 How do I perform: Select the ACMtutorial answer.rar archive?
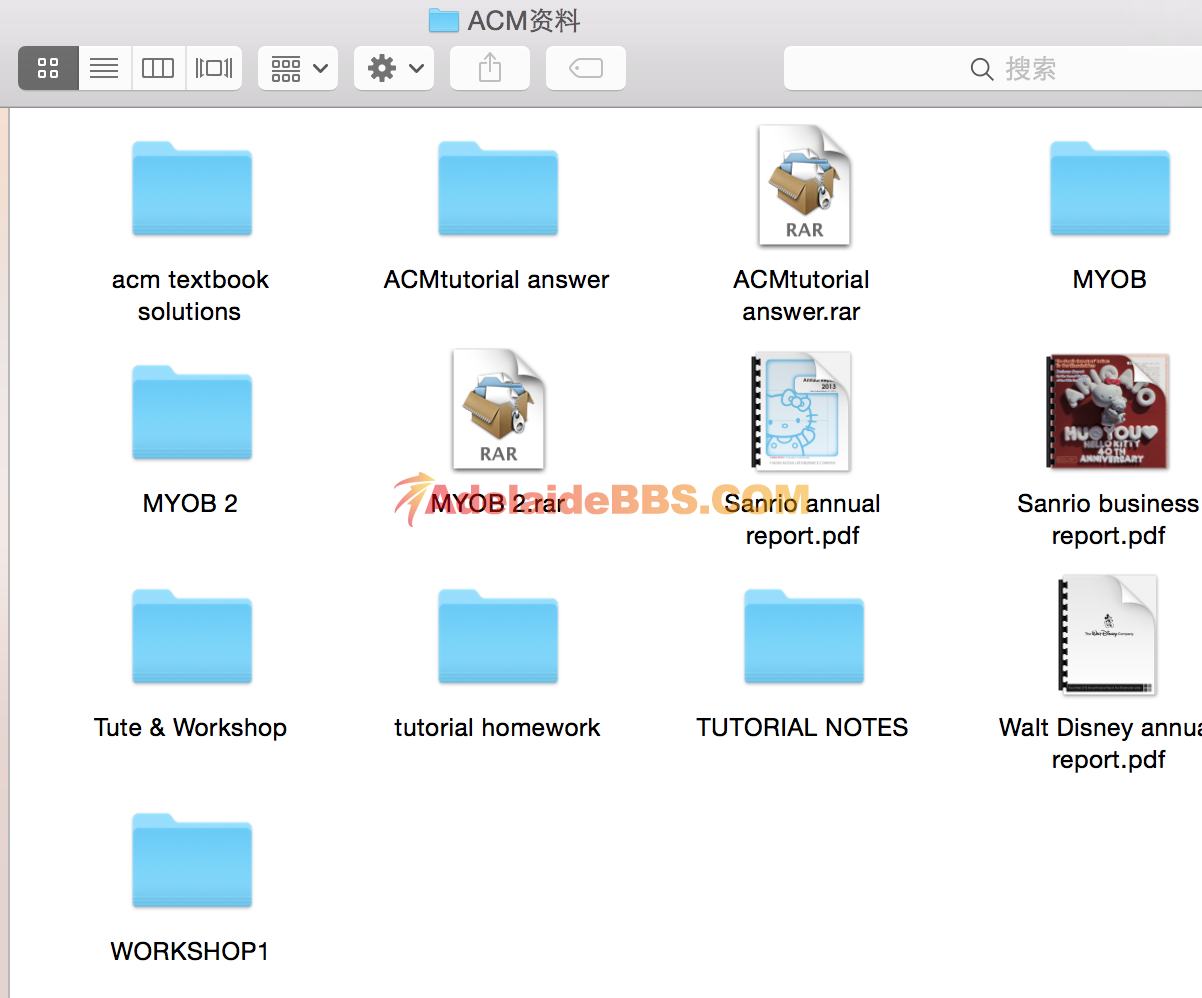pyautogui.click(x=803, y=185)
